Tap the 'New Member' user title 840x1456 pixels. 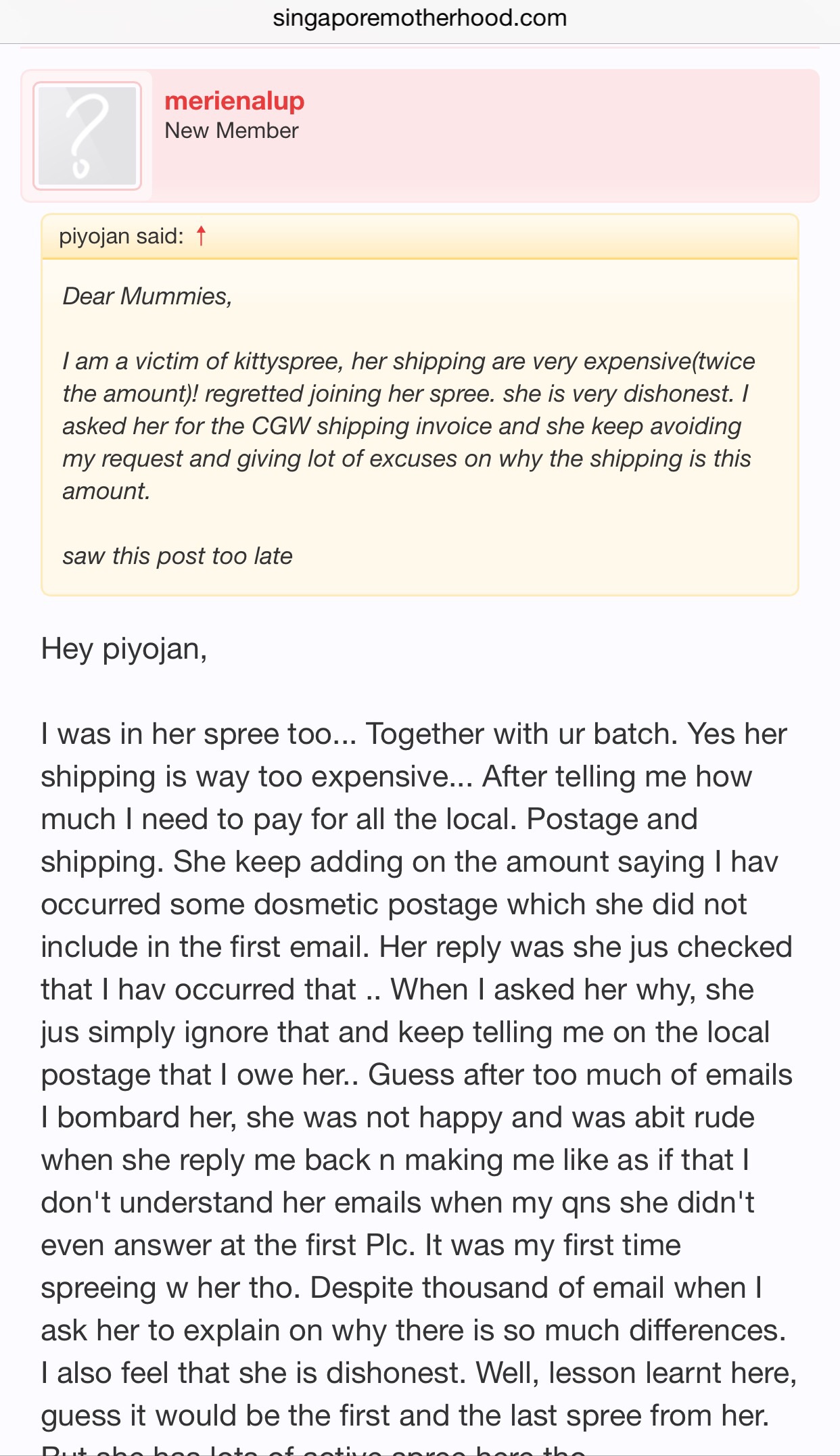(231, 131)
